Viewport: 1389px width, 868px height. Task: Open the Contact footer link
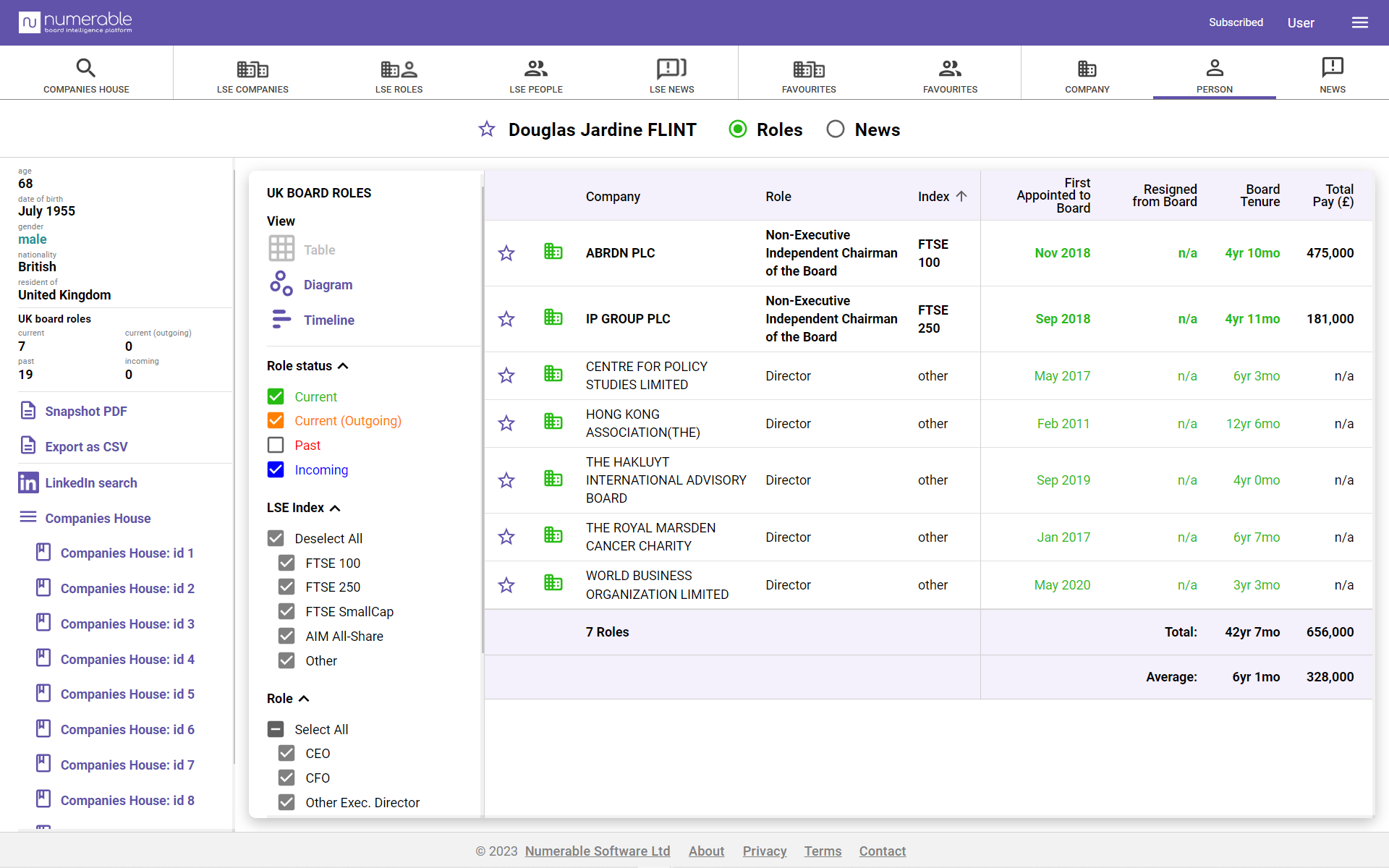[x=883, y=851]
